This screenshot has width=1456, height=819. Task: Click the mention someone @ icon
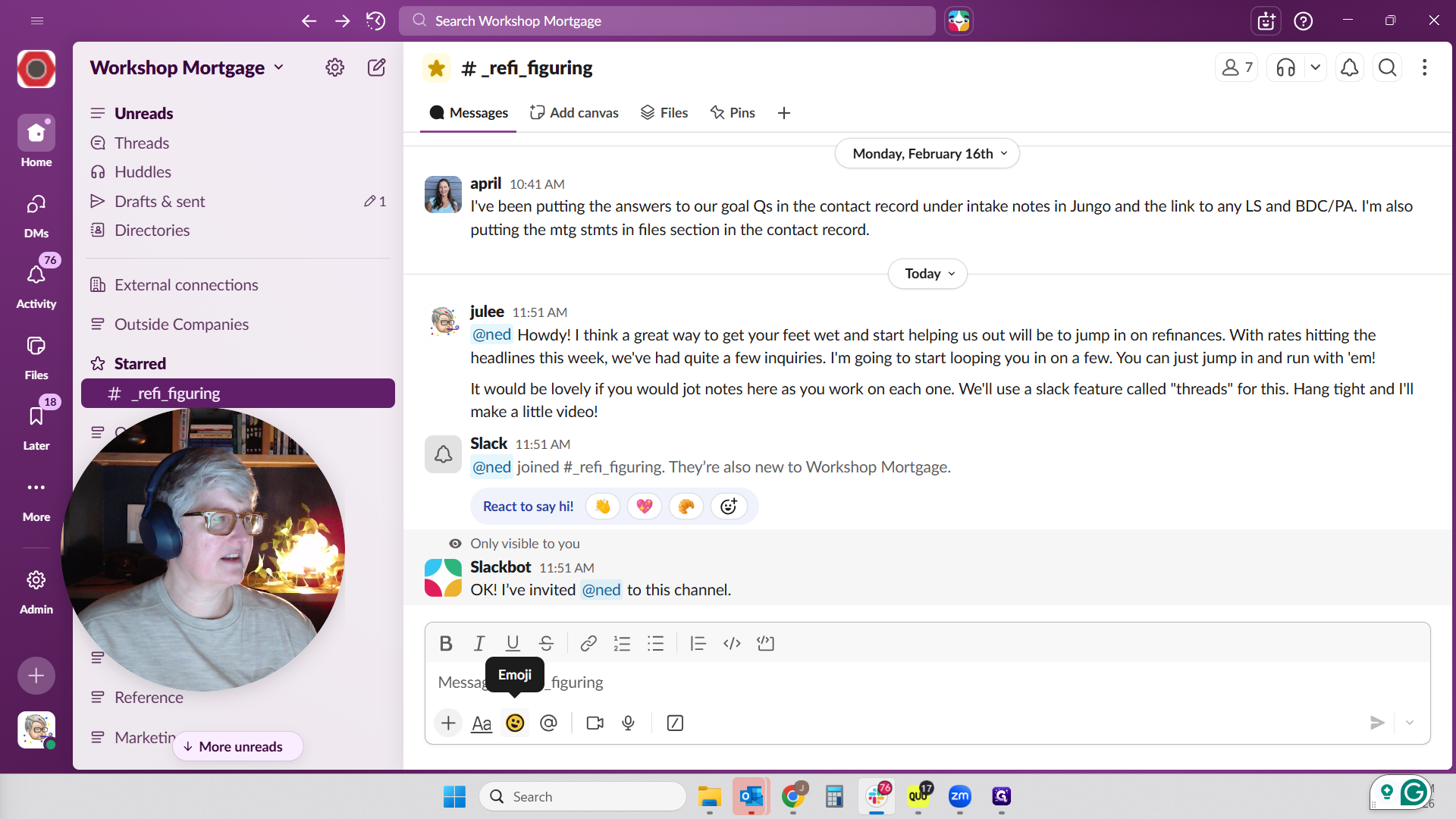click(x=548, y=723)
